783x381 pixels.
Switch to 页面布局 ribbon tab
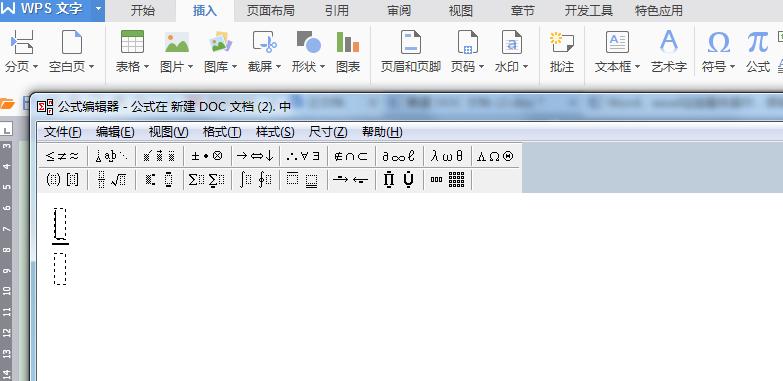tap(271, 10)
